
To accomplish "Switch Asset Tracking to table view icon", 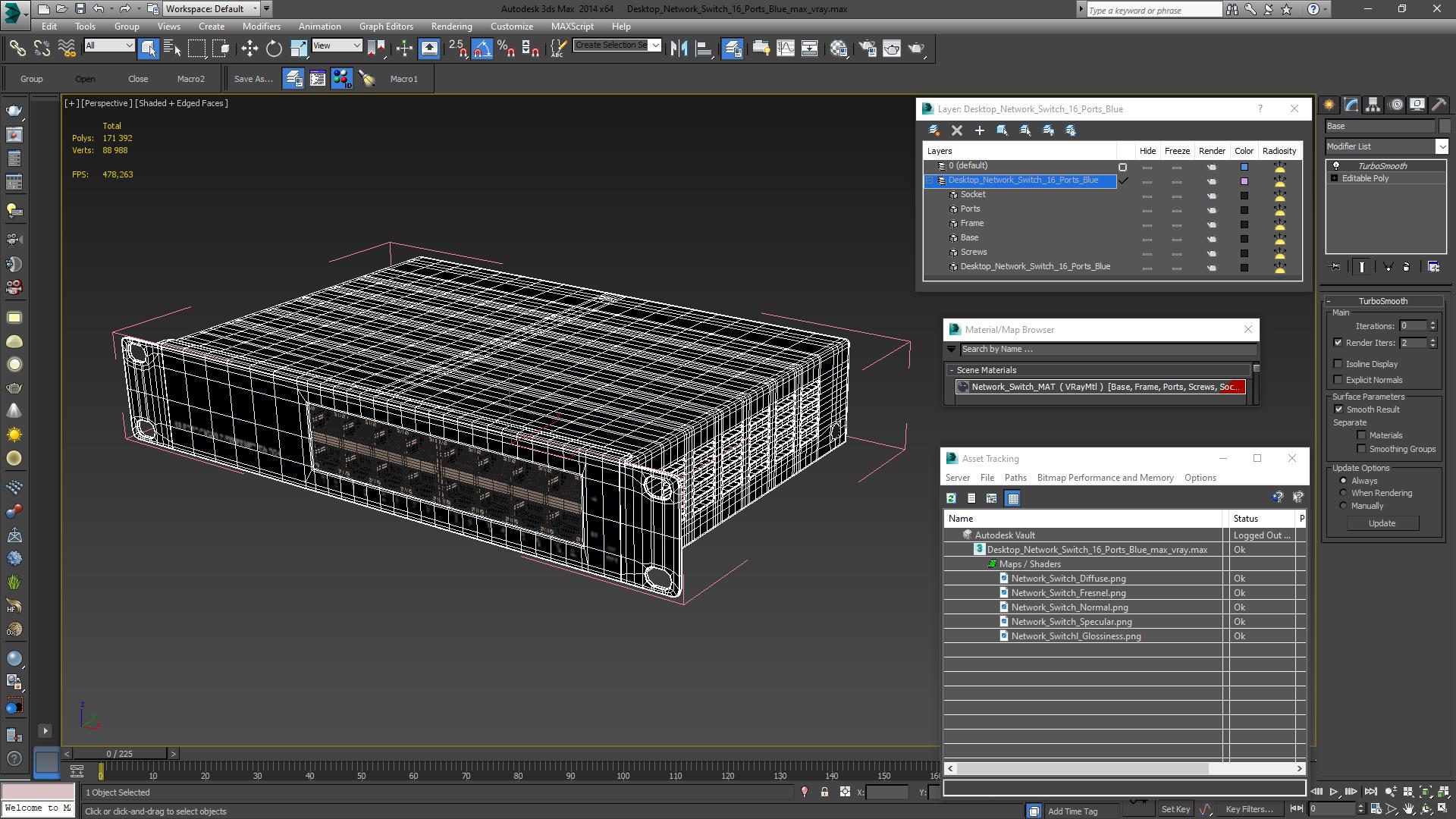I will click(x=1012, y=498).
